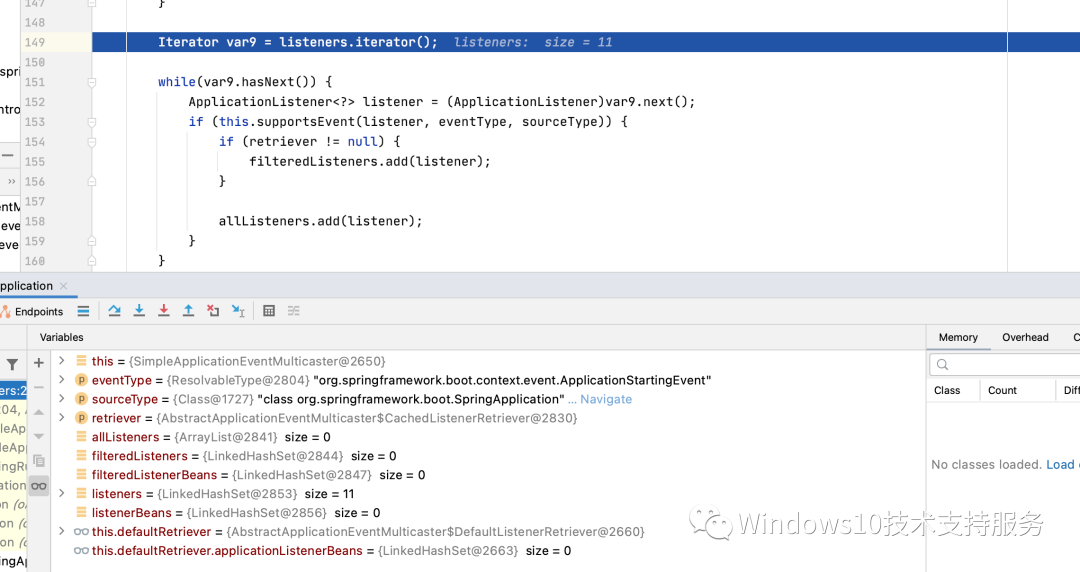This screenshot has height=572, width=1080.
Task: Click gutter line number 149
Action: [x=34, y=42]
